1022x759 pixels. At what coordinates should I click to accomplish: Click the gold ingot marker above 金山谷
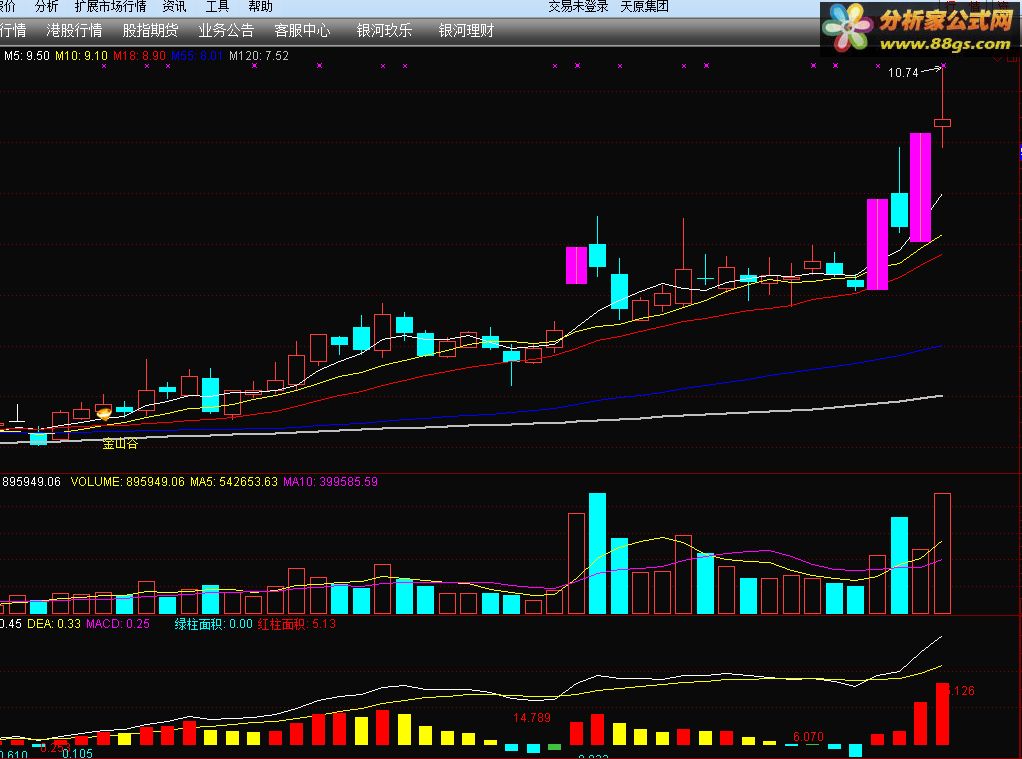104,413
